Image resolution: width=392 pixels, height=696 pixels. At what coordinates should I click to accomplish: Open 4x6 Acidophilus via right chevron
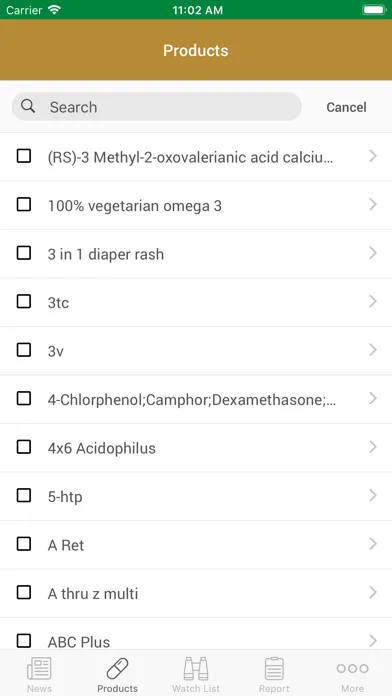(373, 447)
